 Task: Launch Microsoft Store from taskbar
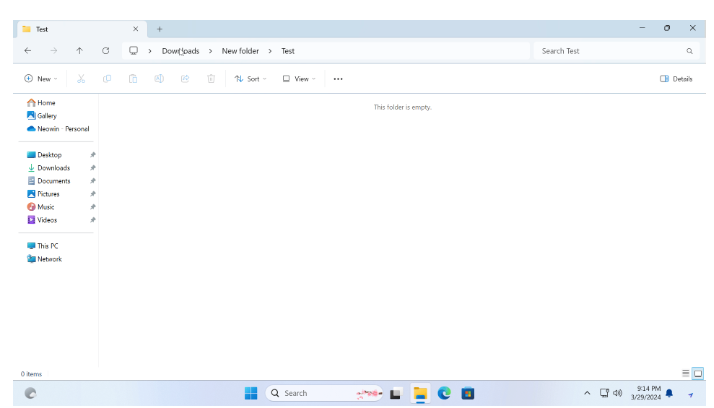coord(468,393)
